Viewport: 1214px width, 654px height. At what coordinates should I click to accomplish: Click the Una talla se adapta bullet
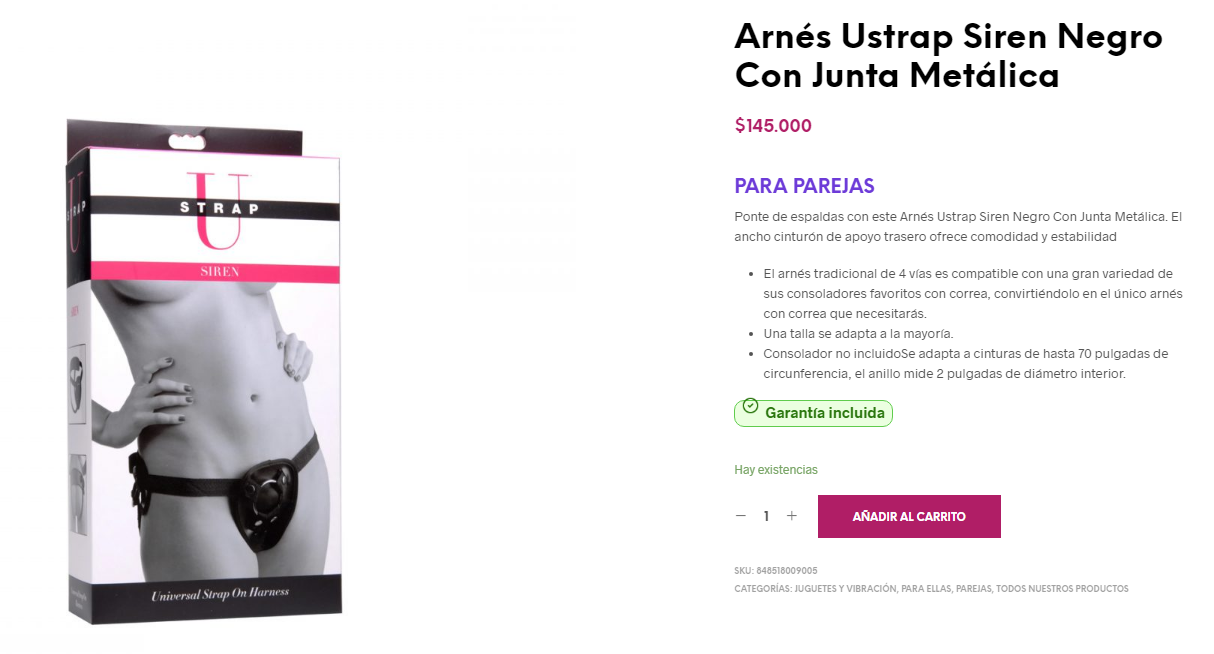click(859, 334)
